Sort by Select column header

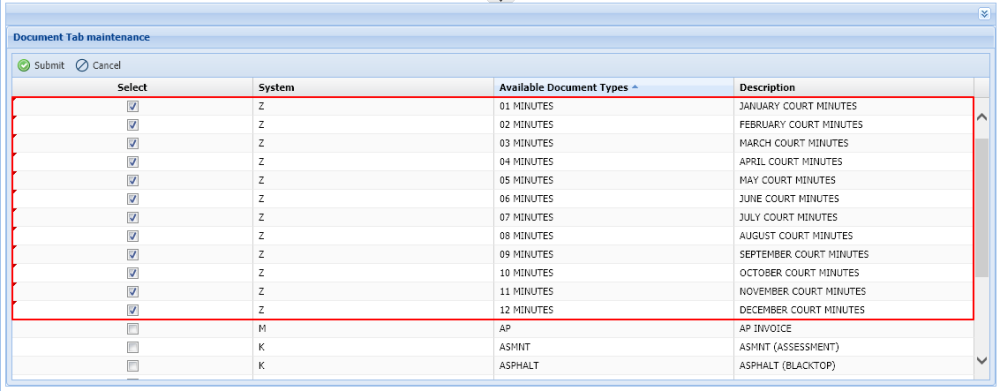133,87
